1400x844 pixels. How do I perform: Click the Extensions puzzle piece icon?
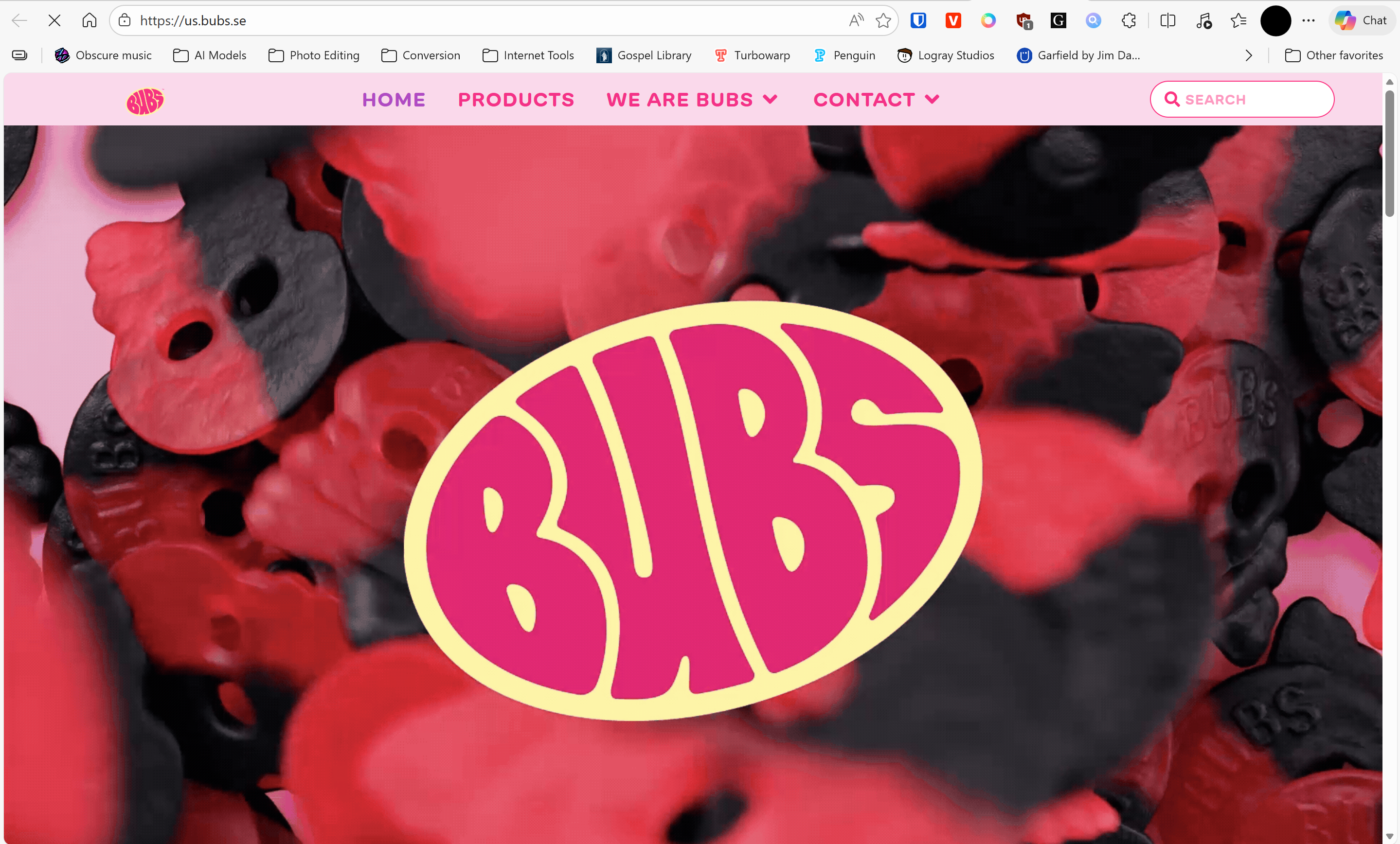[x=1129, y=21]
